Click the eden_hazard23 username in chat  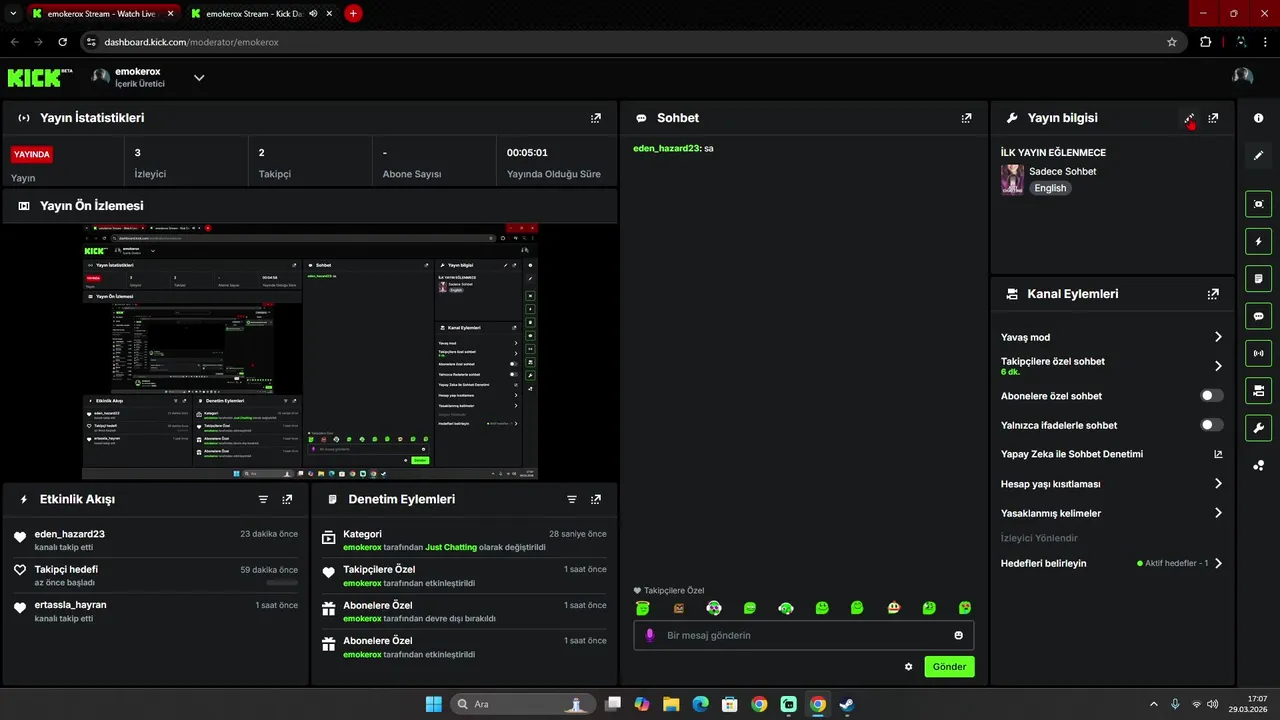[666, 148]
